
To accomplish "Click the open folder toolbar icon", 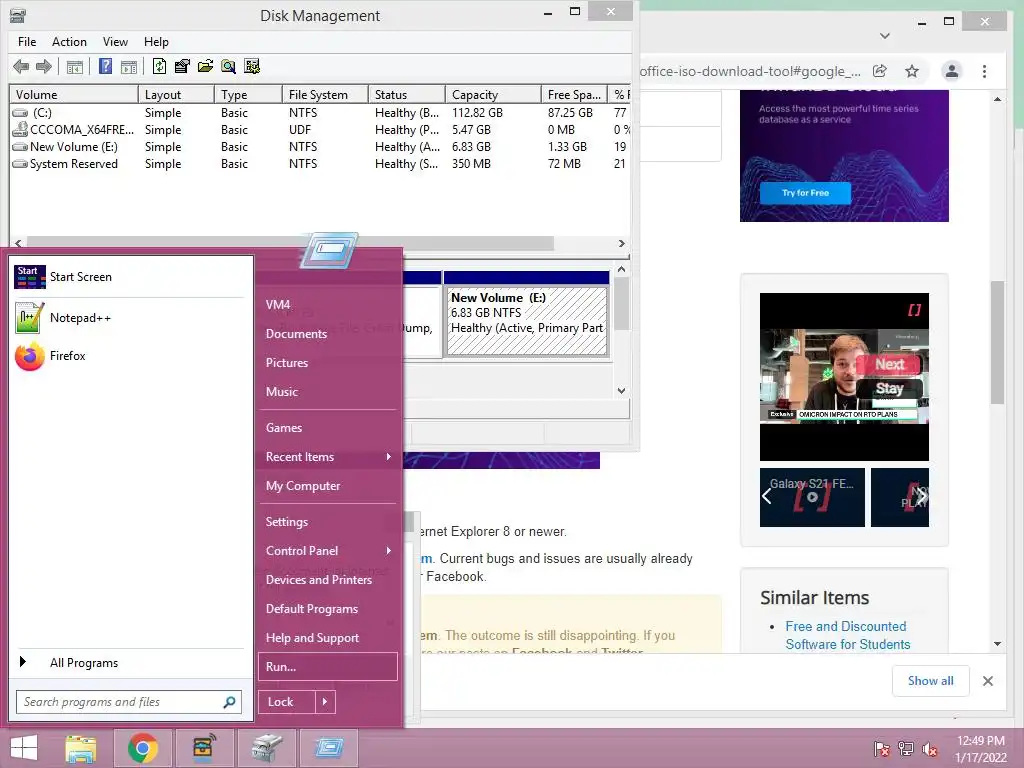I will pyautogui.click(x=205, y=66).
